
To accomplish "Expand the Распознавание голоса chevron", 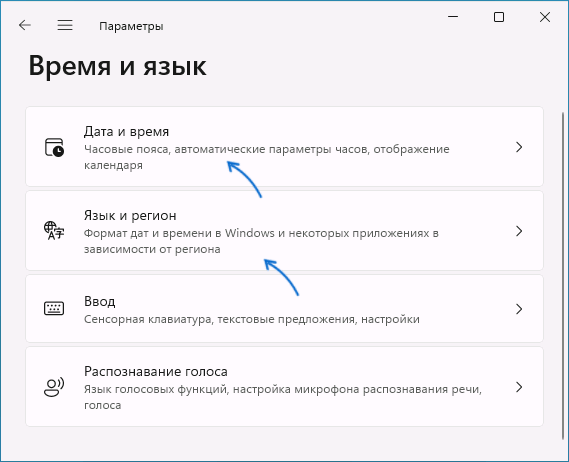I will click(519, 387).
